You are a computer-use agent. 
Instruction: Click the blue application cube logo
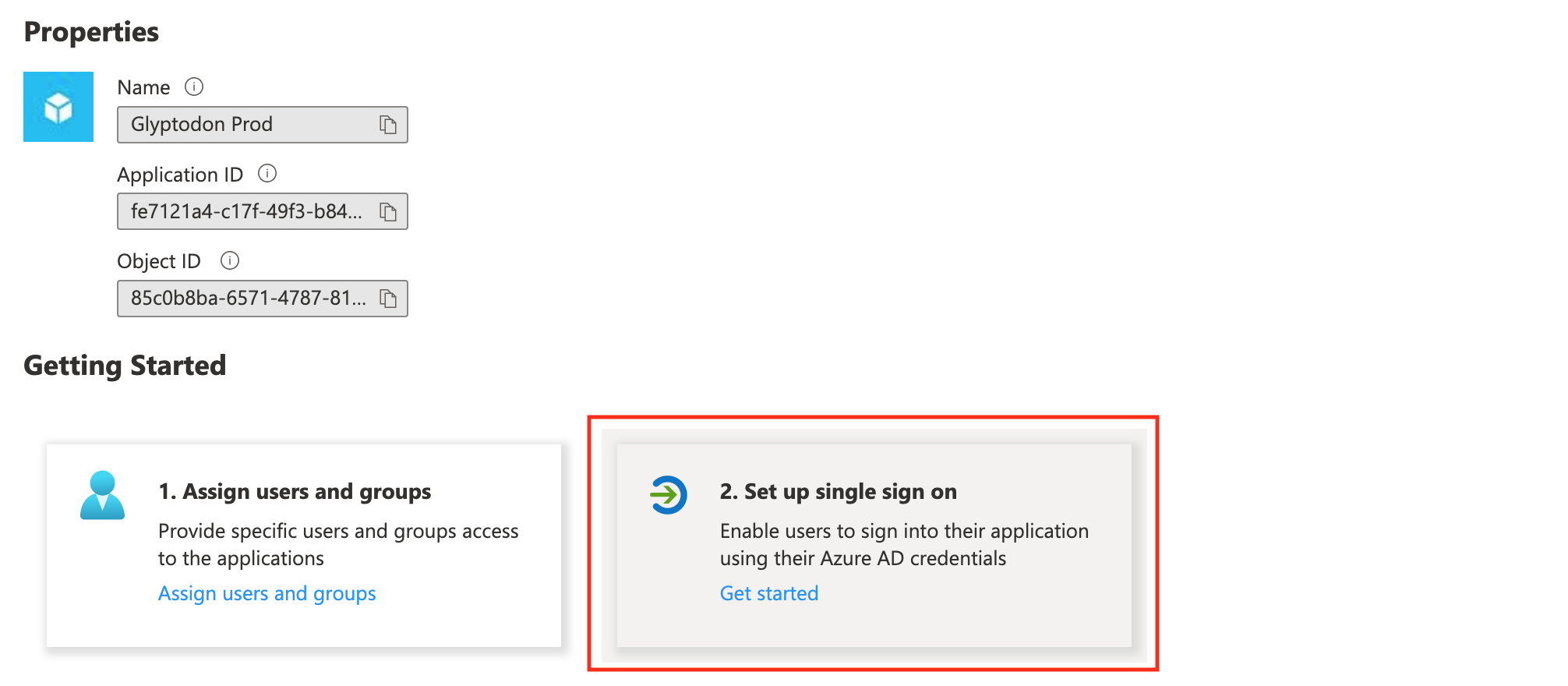(x=58, y=107)
